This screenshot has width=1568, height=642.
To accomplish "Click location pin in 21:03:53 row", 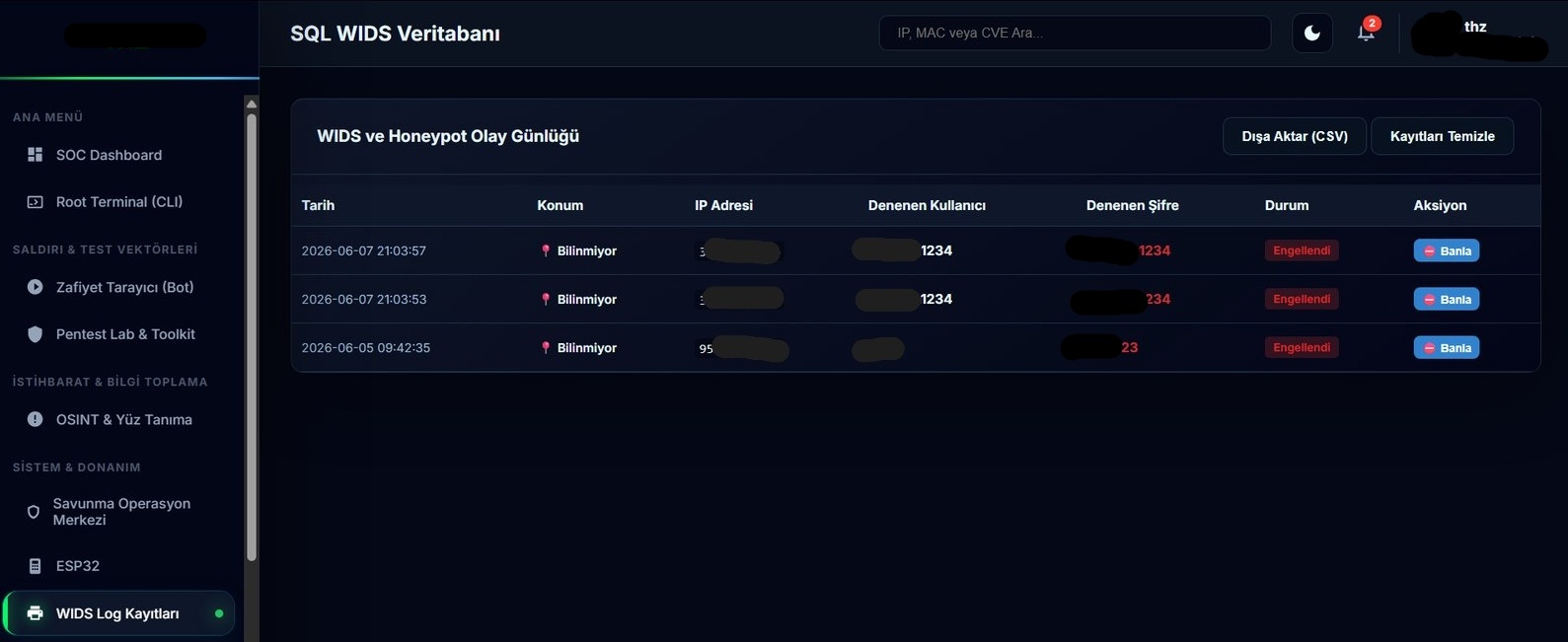I will [x=545, y=299].
